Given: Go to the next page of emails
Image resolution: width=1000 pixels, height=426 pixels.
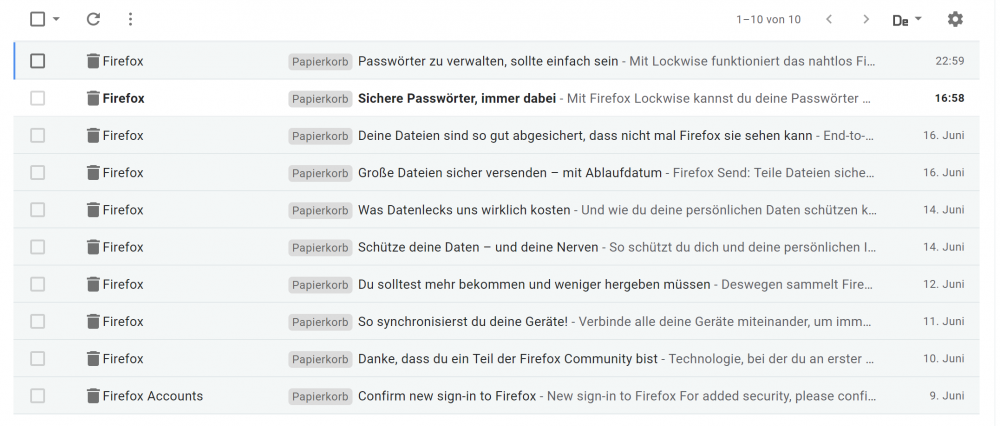Looking at the screenshot, I should [x=866, y=19].
